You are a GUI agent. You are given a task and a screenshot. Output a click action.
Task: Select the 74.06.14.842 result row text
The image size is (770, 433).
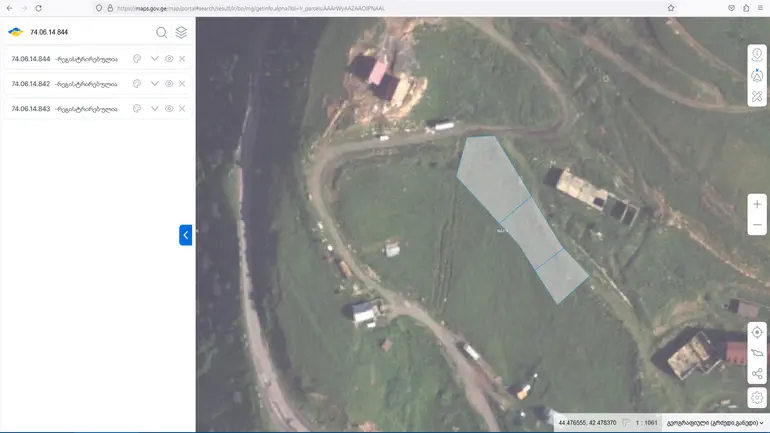coord(64,84)
